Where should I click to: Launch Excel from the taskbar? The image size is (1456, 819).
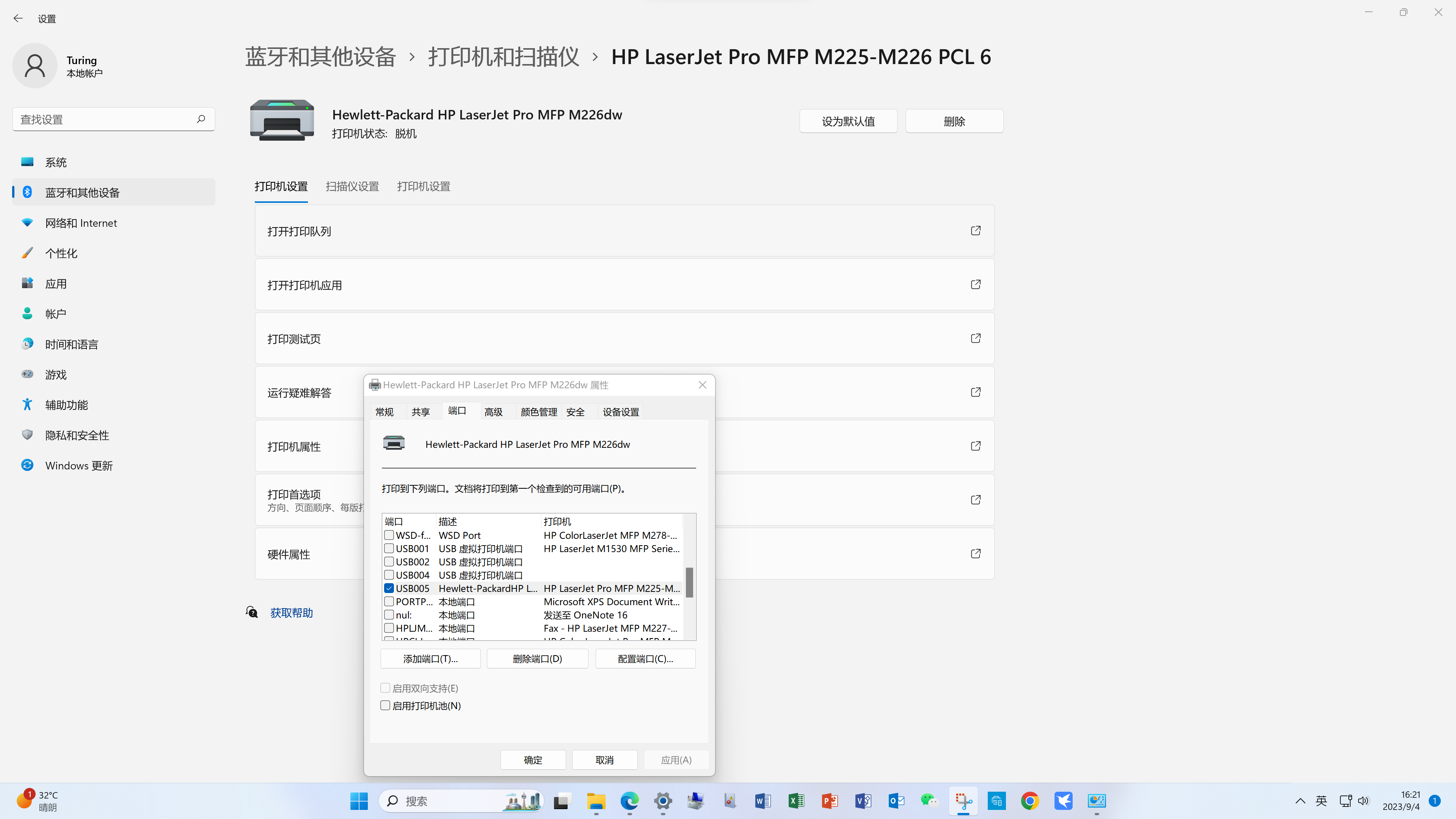pyautogui.click(x=796, y=801)
